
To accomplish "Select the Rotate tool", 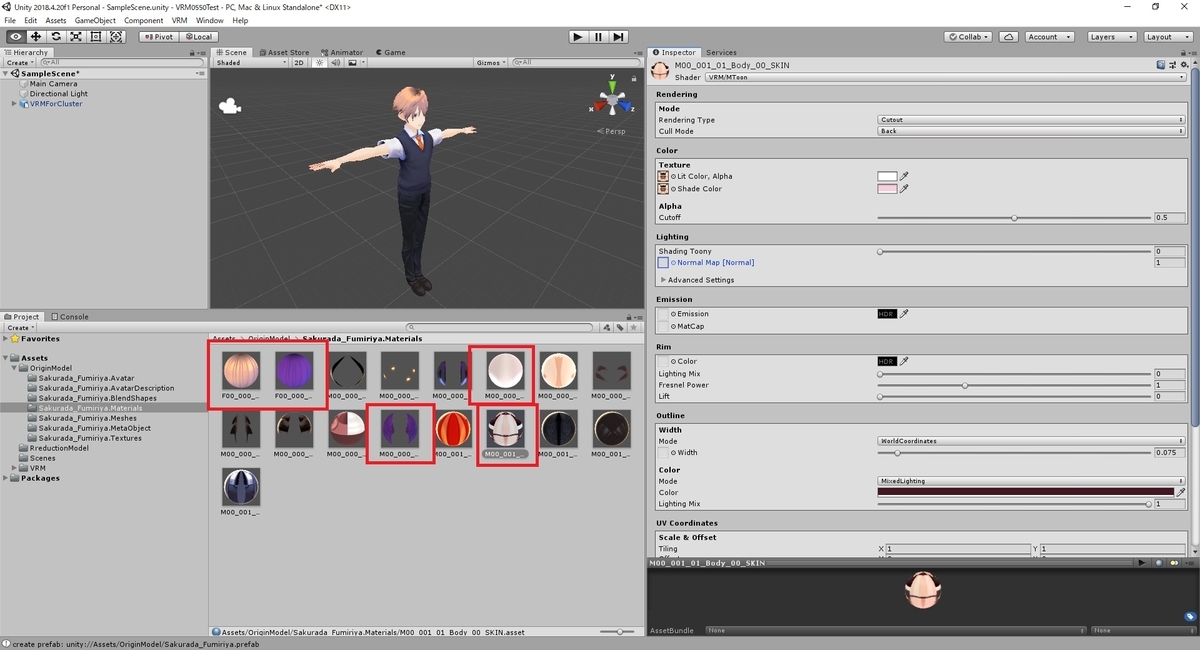I will tap(56, 37).
